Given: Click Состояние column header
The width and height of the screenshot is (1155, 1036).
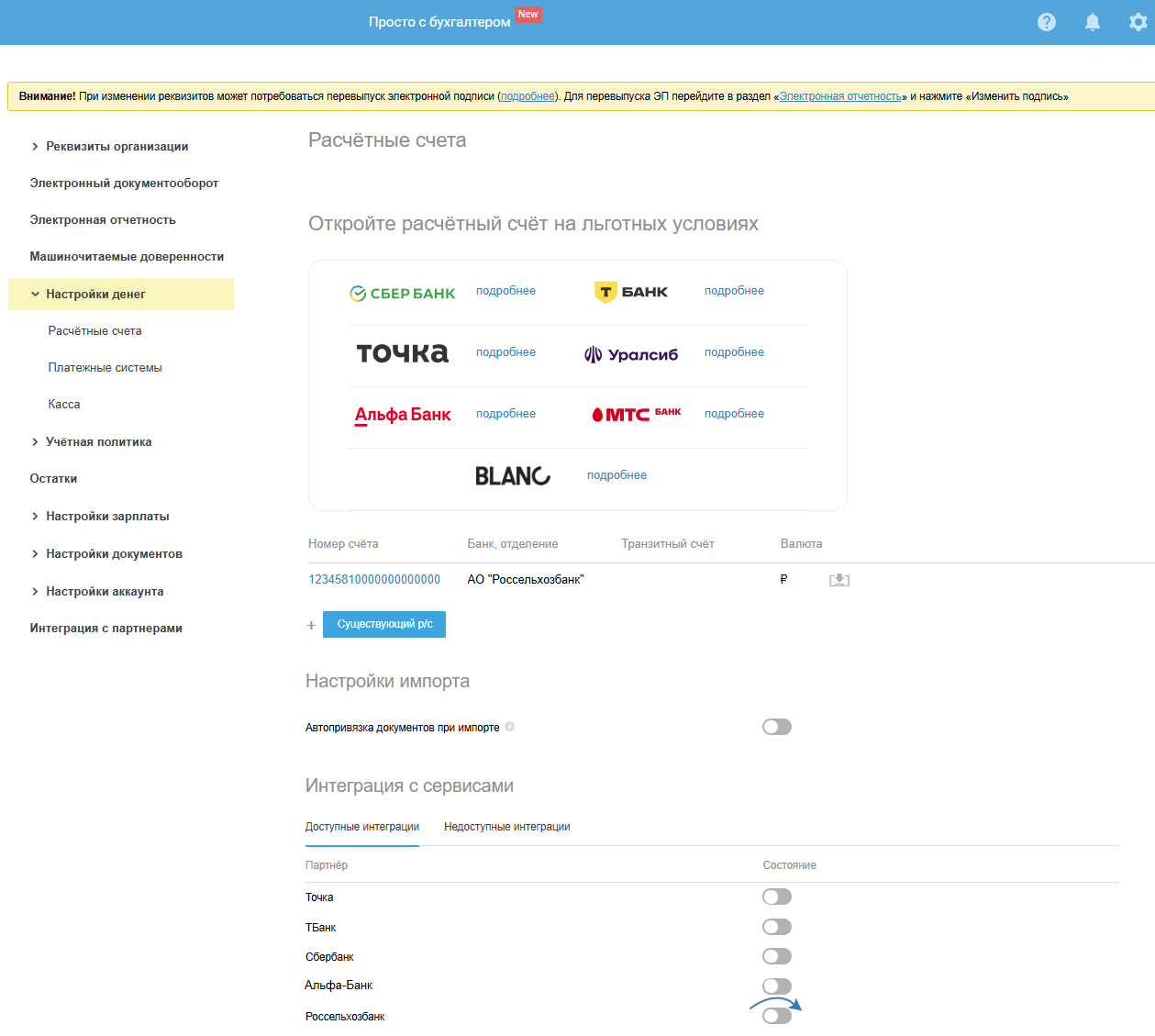Looking at the screenshot, I should (x=790, y=865).
